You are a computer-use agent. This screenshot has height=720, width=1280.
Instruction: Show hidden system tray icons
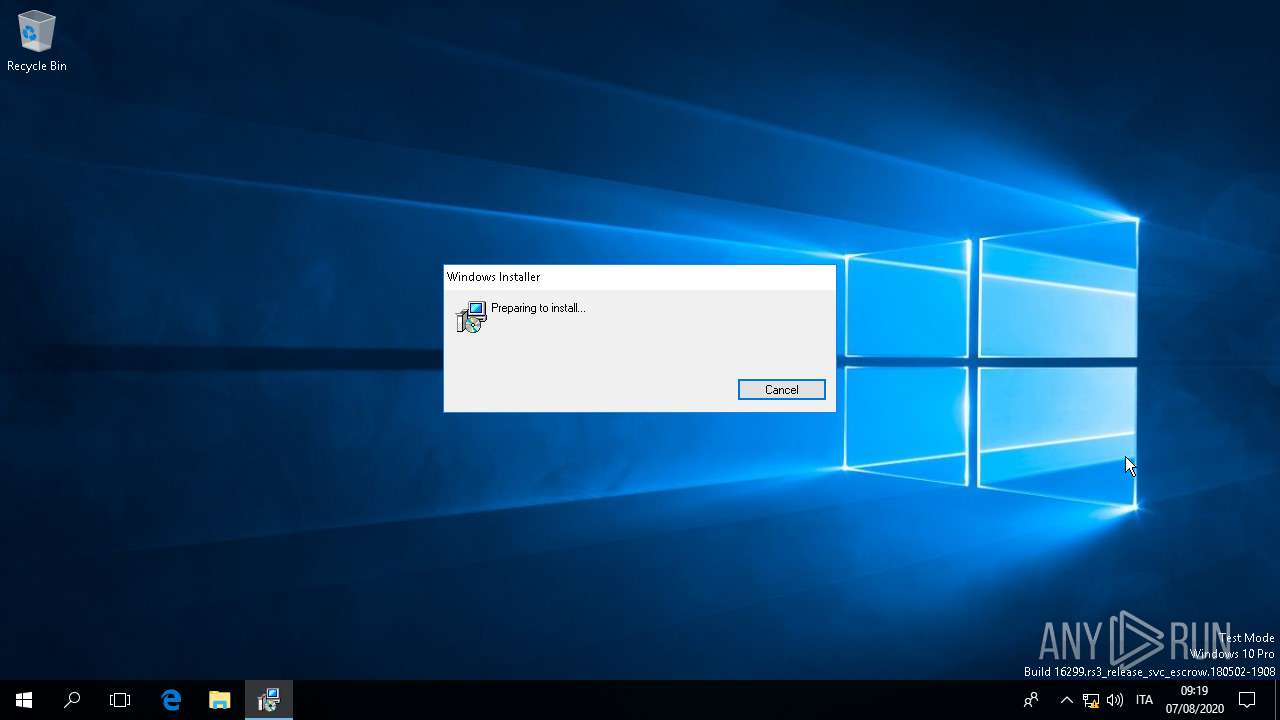1066,700
